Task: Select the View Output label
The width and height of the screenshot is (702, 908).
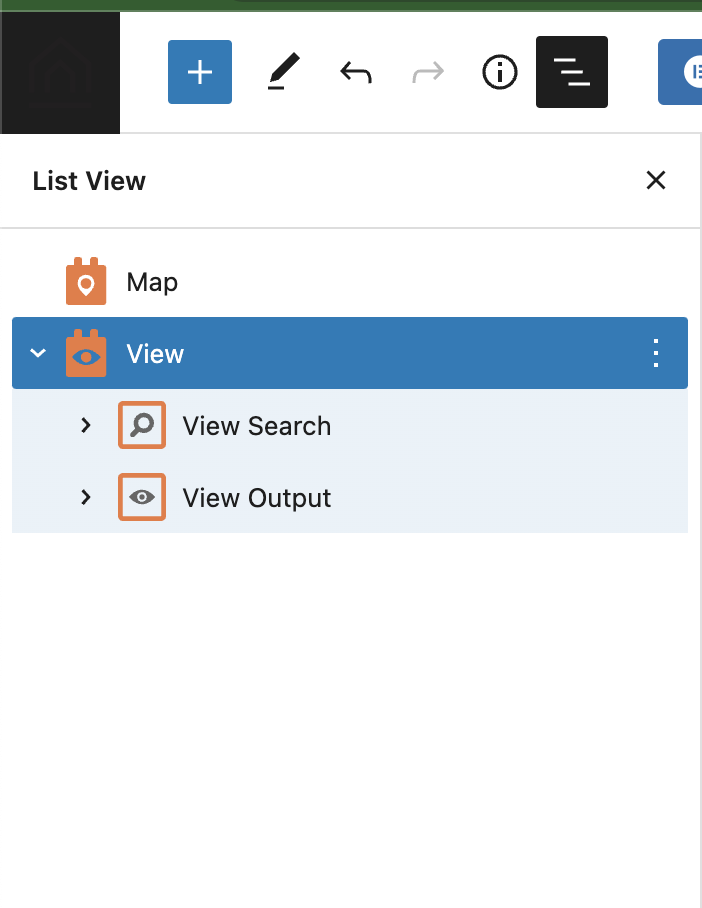Action: [257, 498]
